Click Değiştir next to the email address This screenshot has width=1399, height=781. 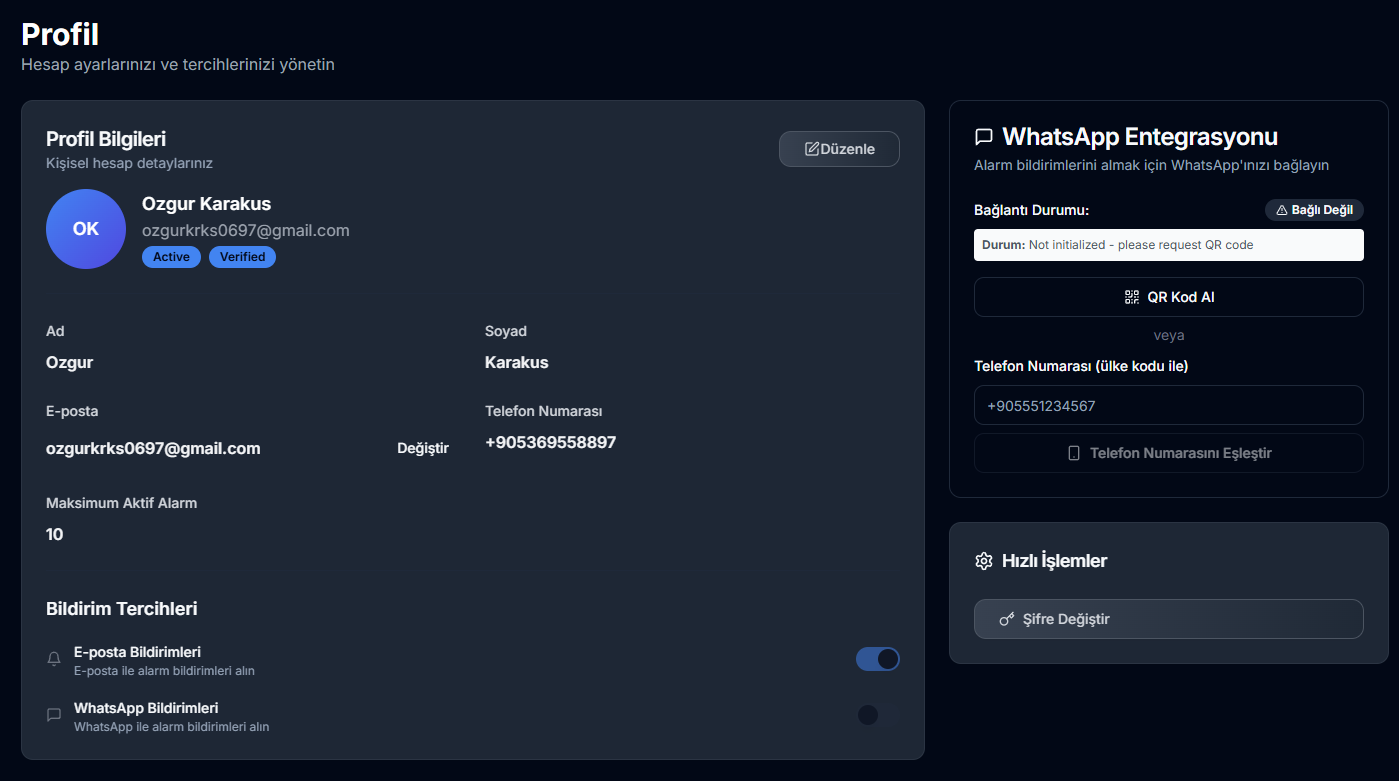[424, 448]
